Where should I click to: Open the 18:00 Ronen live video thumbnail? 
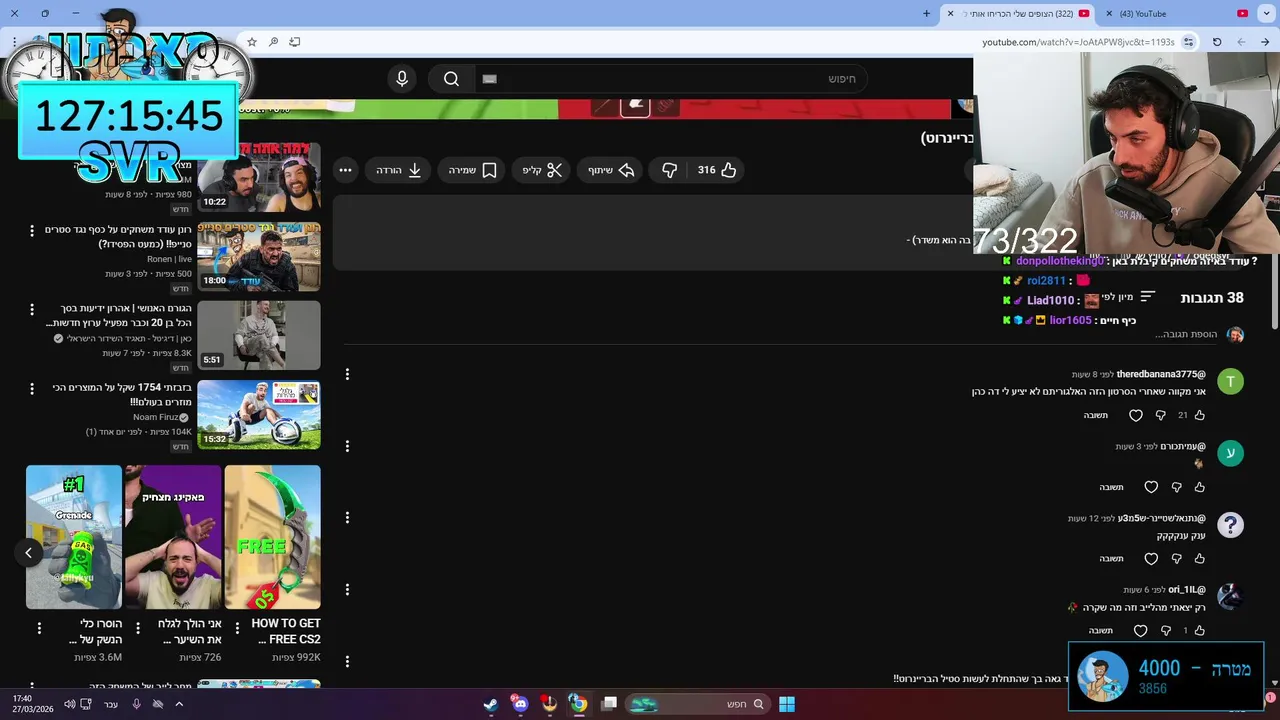click(259, 256)
